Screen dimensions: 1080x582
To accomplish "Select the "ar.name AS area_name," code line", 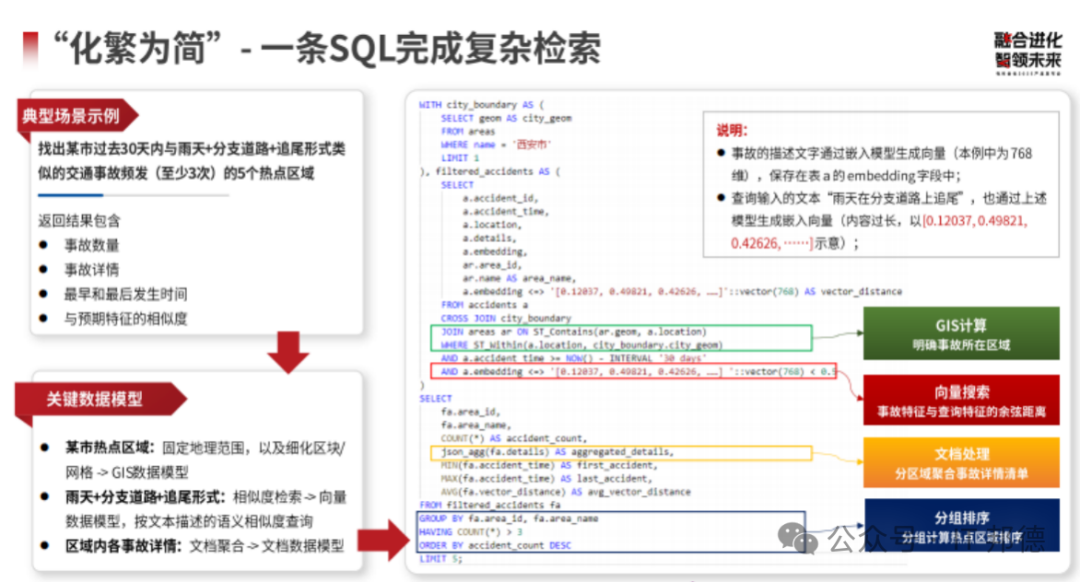I will [520, 278].
